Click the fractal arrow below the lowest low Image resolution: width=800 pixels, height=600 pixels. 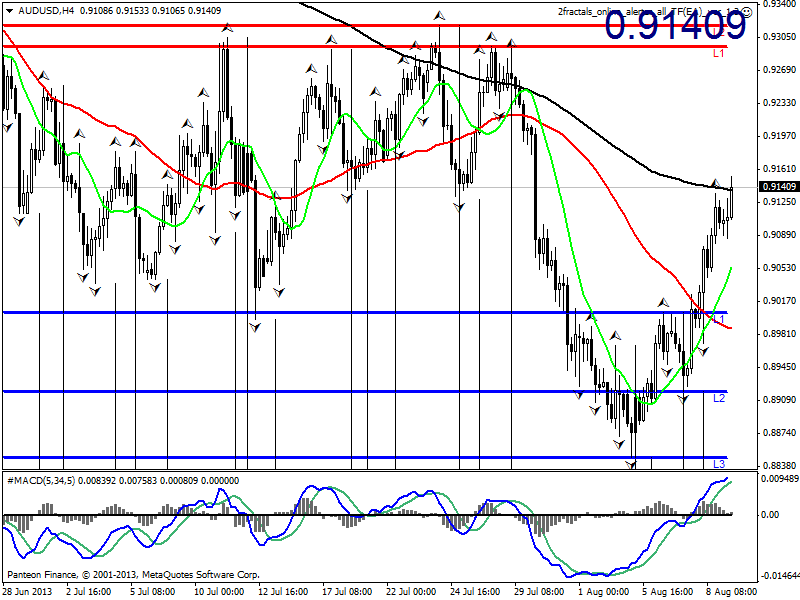pos(632,464)
